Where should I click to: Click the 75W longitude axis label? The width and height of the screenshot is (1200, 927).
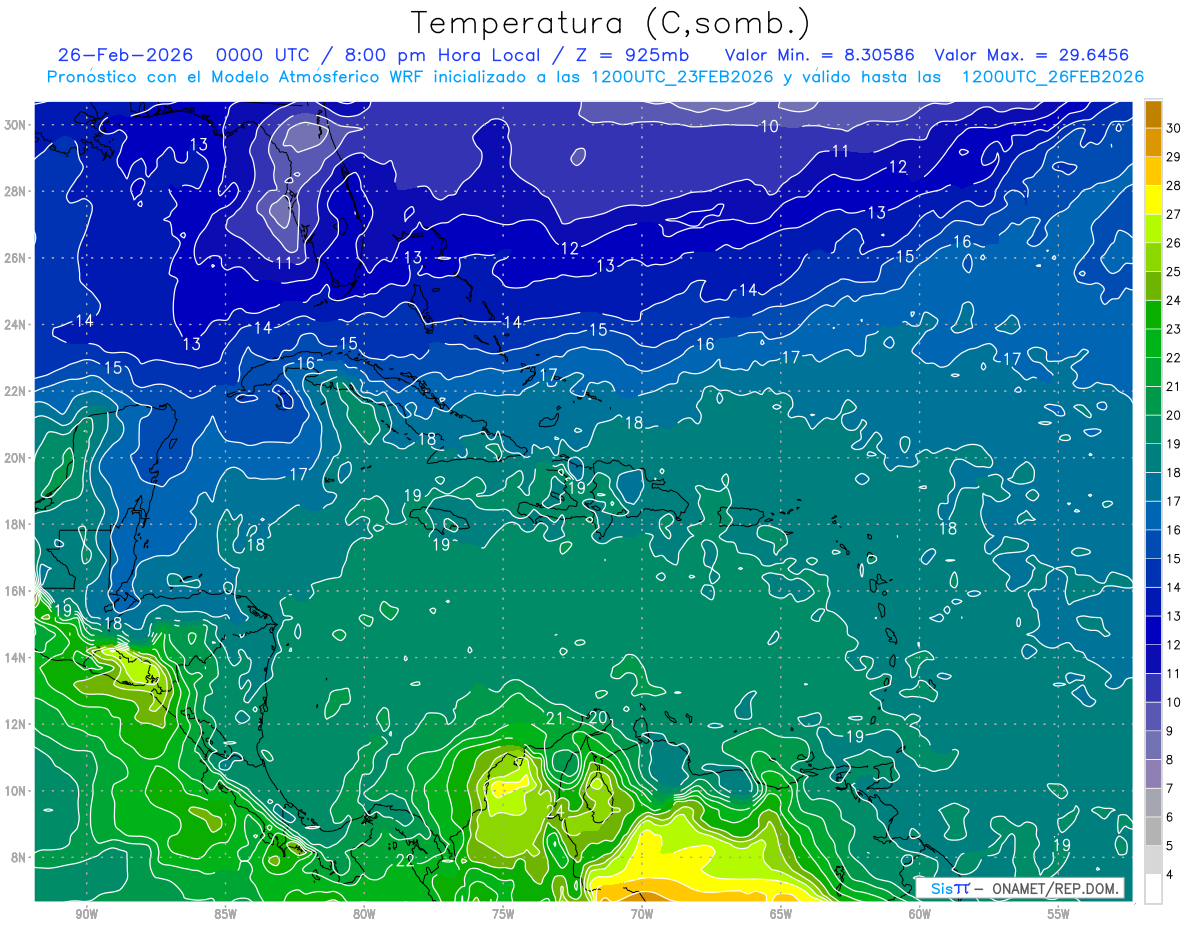503,914
